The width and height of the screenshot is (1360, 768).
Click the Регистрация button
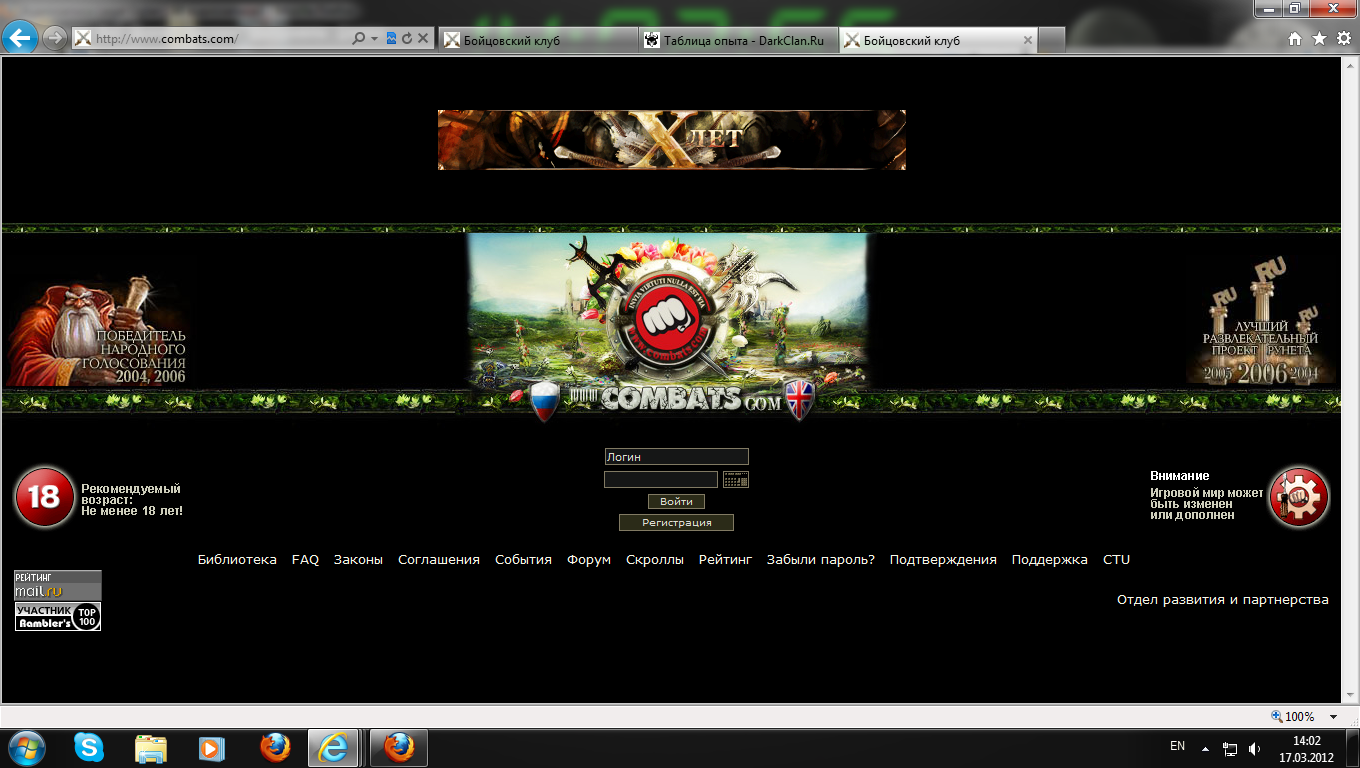coord(676,523)
